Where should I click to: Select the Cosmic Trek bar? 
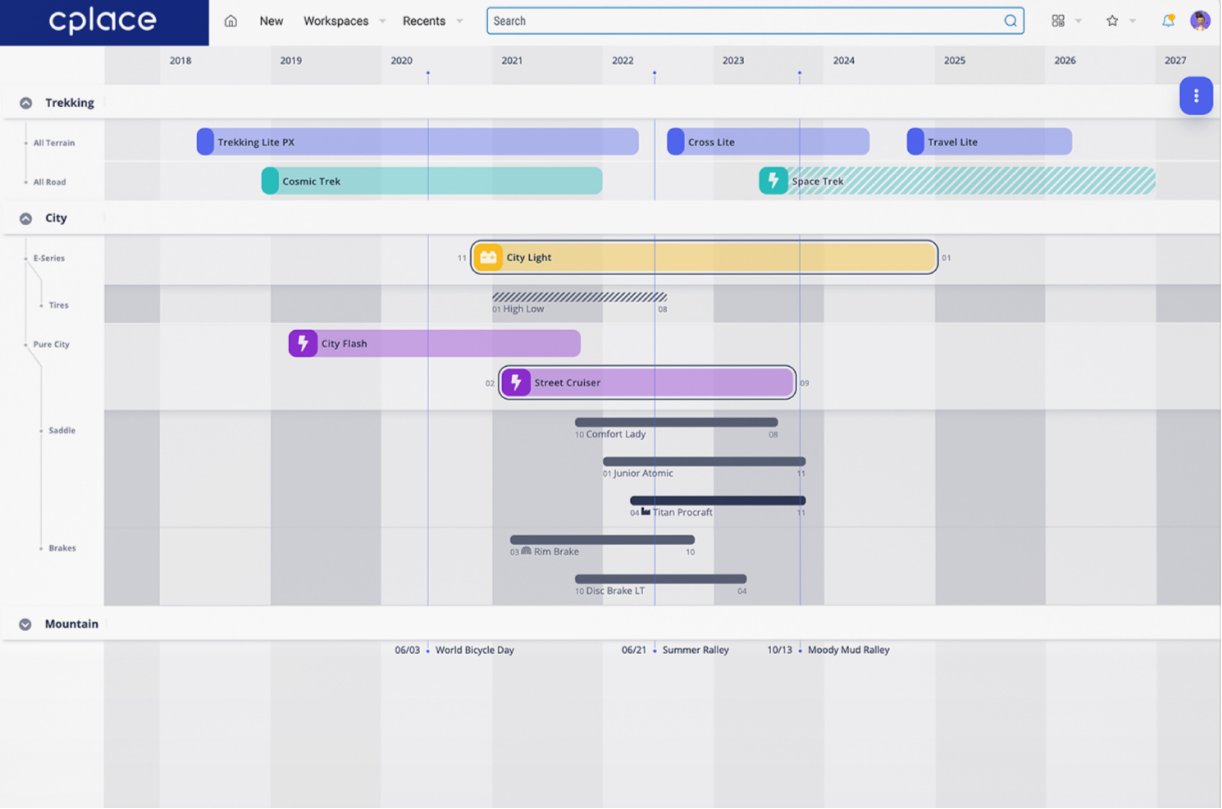[432, 181]
